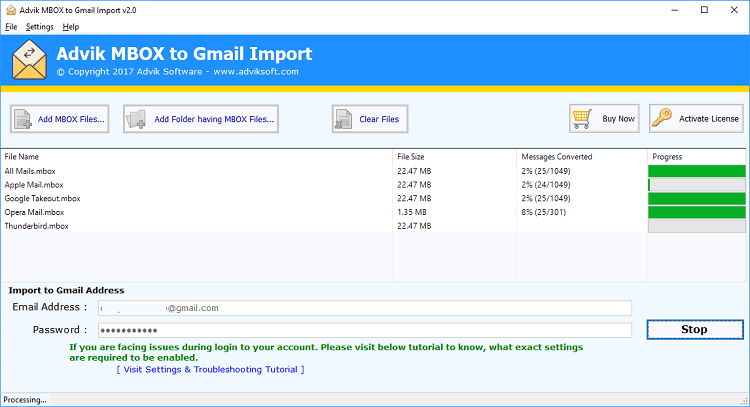Screen dimensions: 750x407
Task: Click the Buy Now button label
Action: click(x=618, y=119)
